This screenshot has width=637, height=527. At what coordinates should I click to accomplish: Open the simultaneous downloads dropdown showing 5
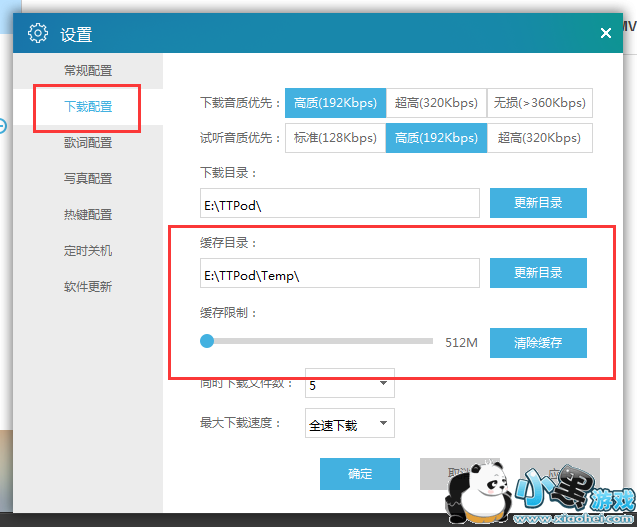coord(350,384)
